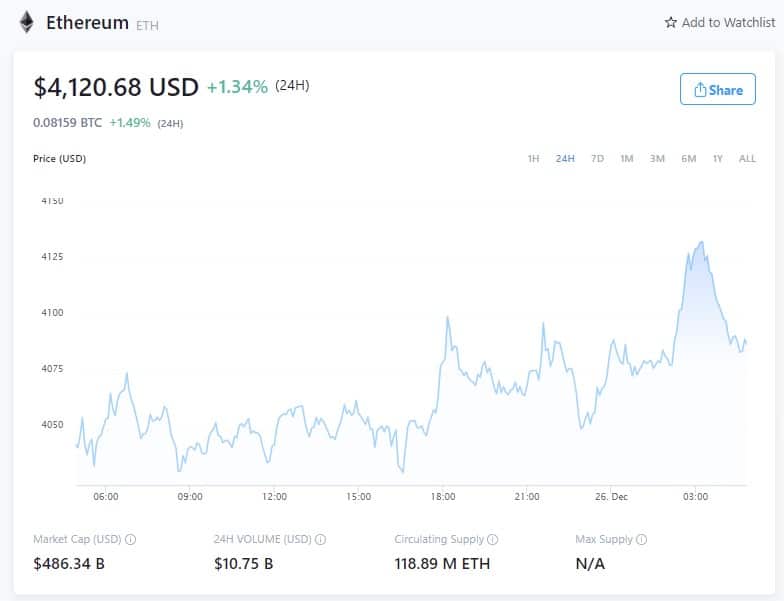
Task: Open the Add to Watchlist link
Action: point(720,22)
